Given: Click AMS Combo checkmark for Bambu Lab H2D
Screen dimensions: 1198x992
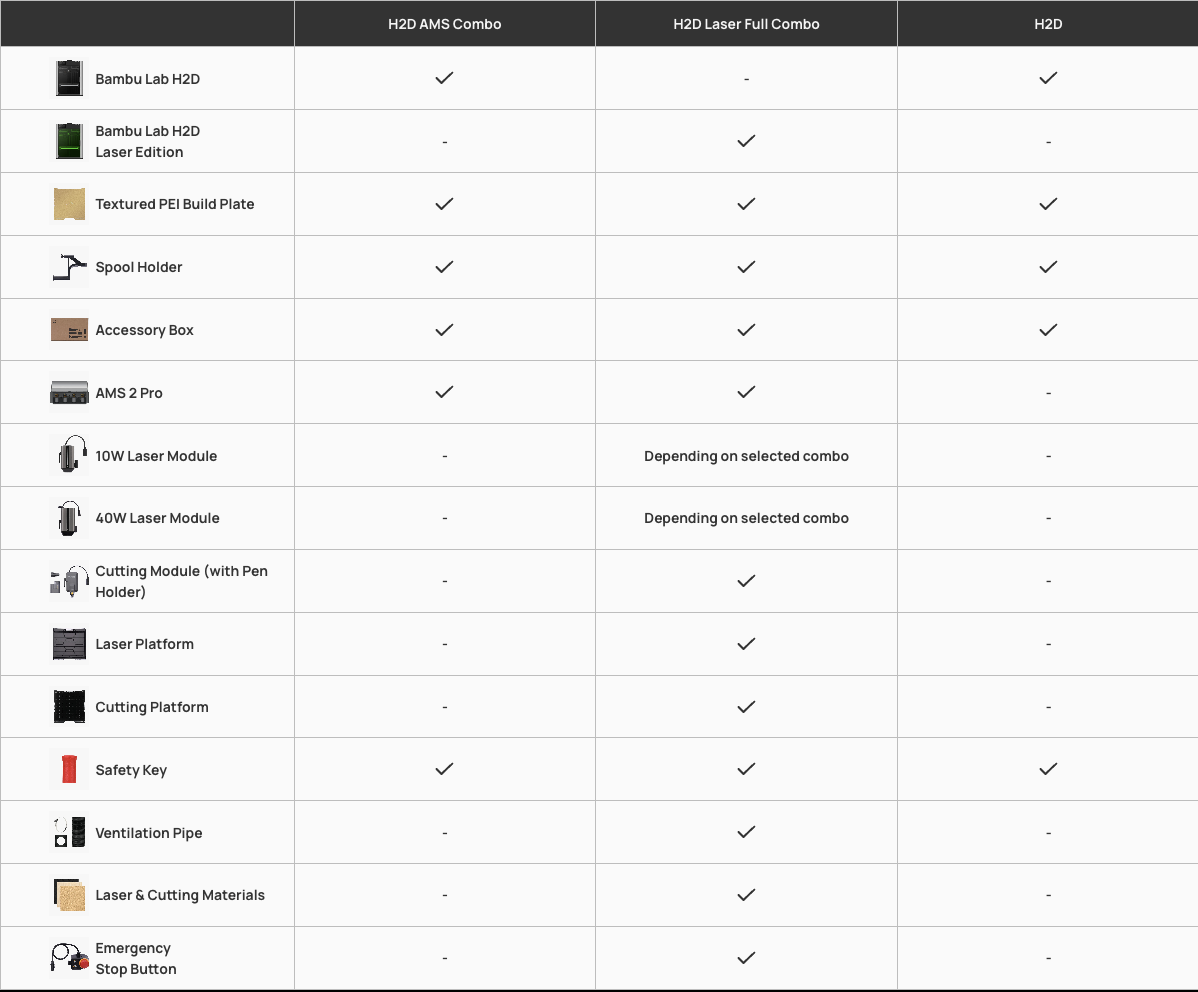Looking at the screenshot, I should click(x=445, y=78).
